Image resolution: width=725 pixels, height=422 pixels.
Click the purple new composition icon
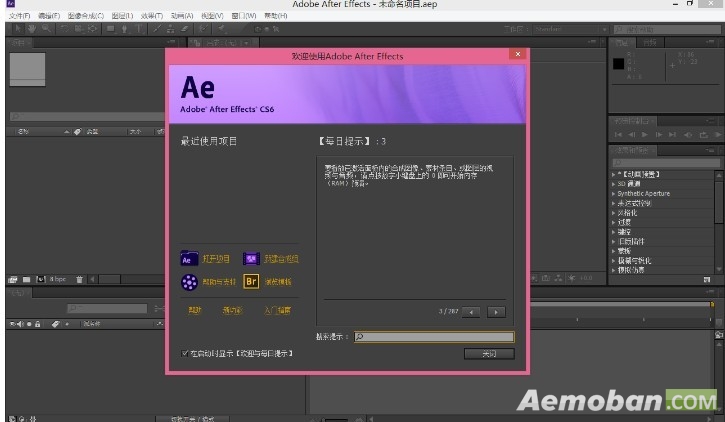coord(251,258)
